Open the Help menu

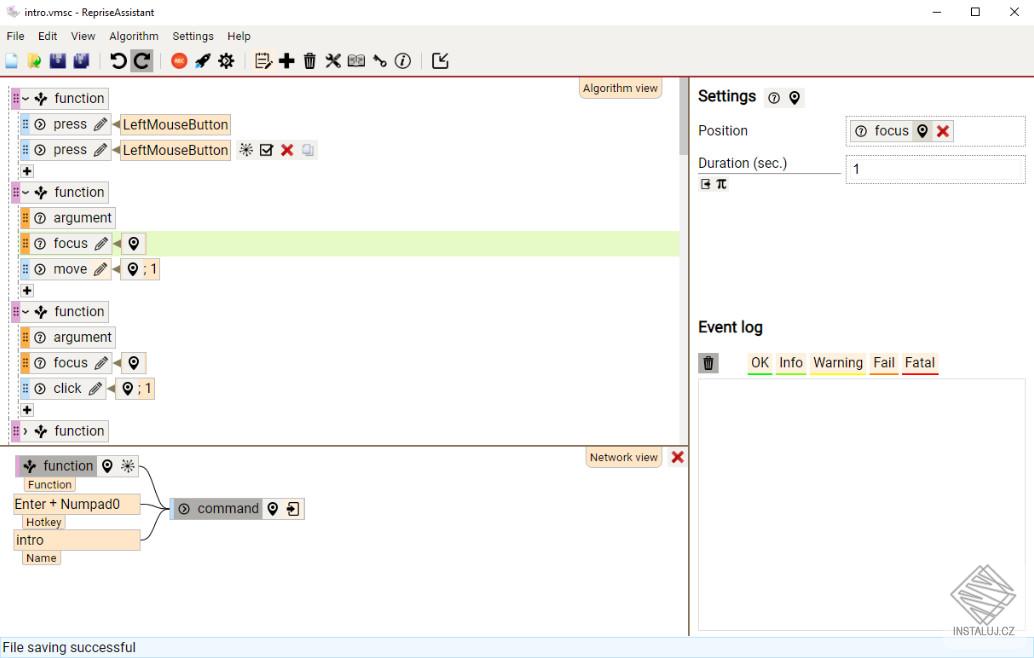point(239,36)
